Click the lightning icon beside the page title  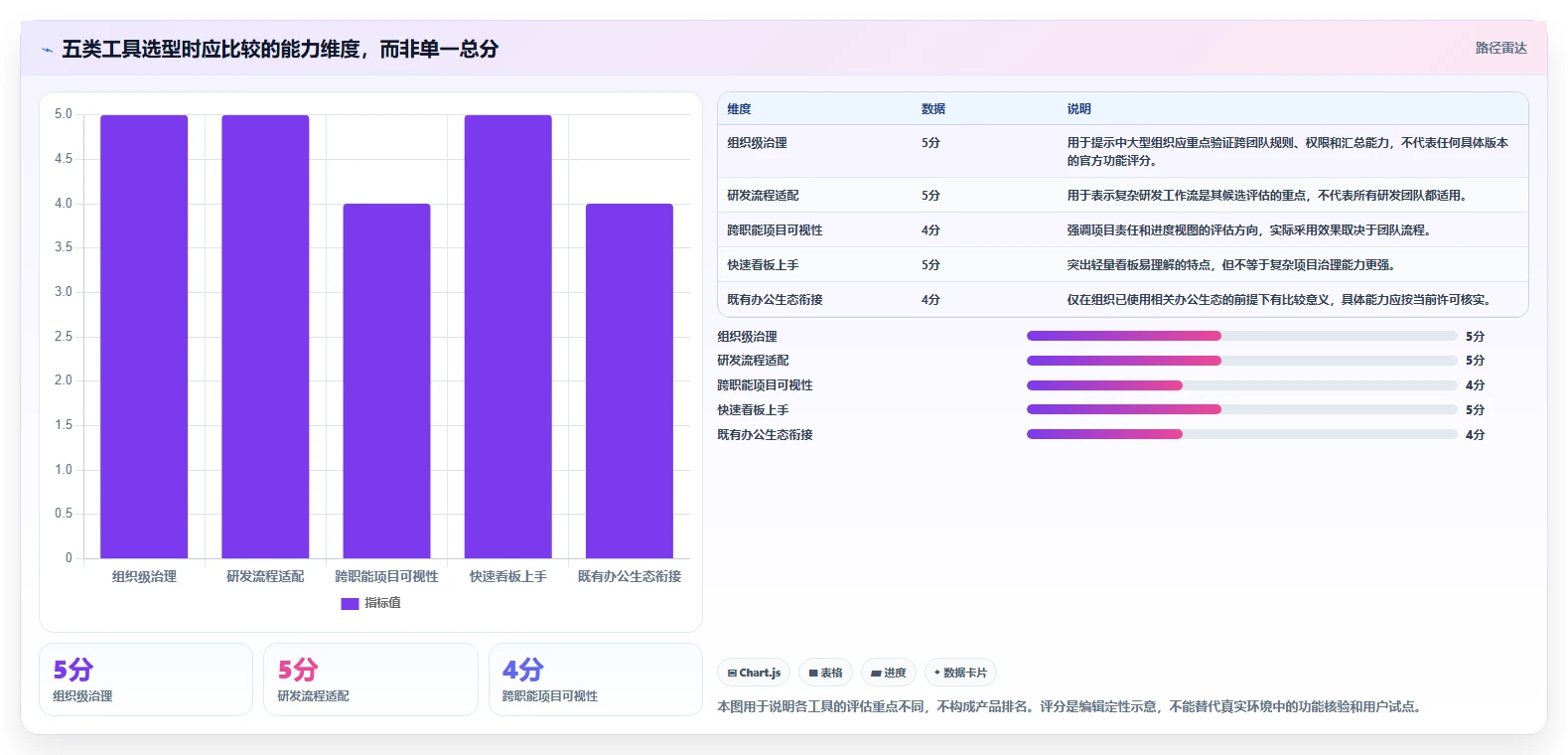click(x=47, y=50)
